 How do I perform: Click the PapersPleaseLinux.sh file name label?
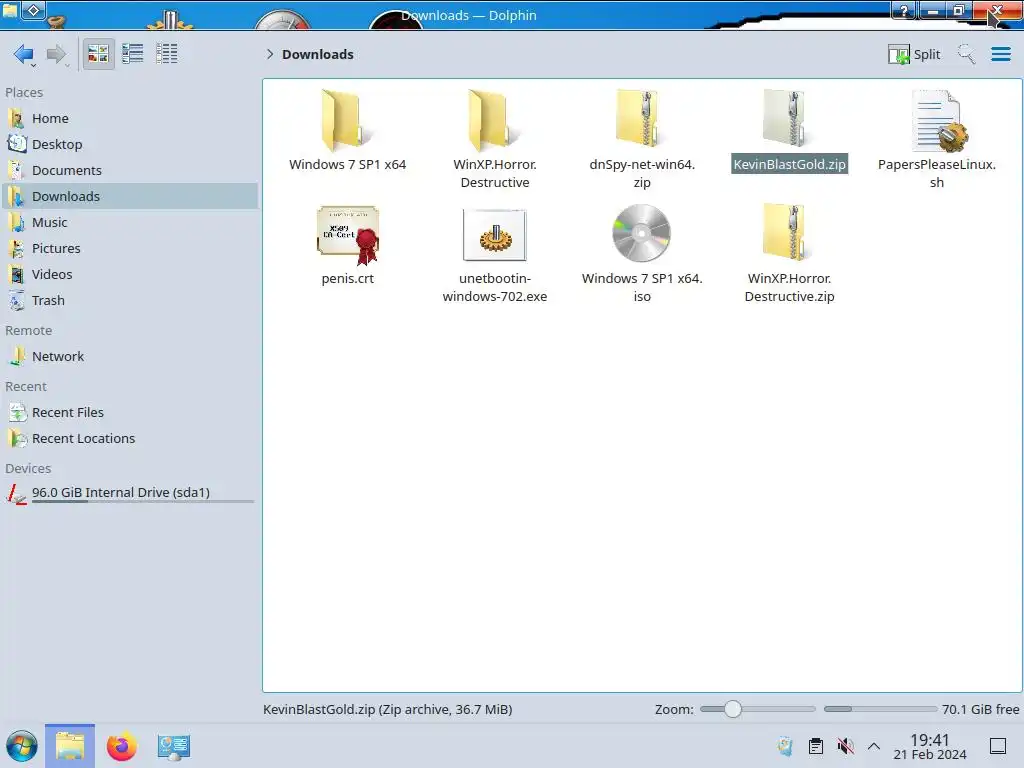(937, 173)
